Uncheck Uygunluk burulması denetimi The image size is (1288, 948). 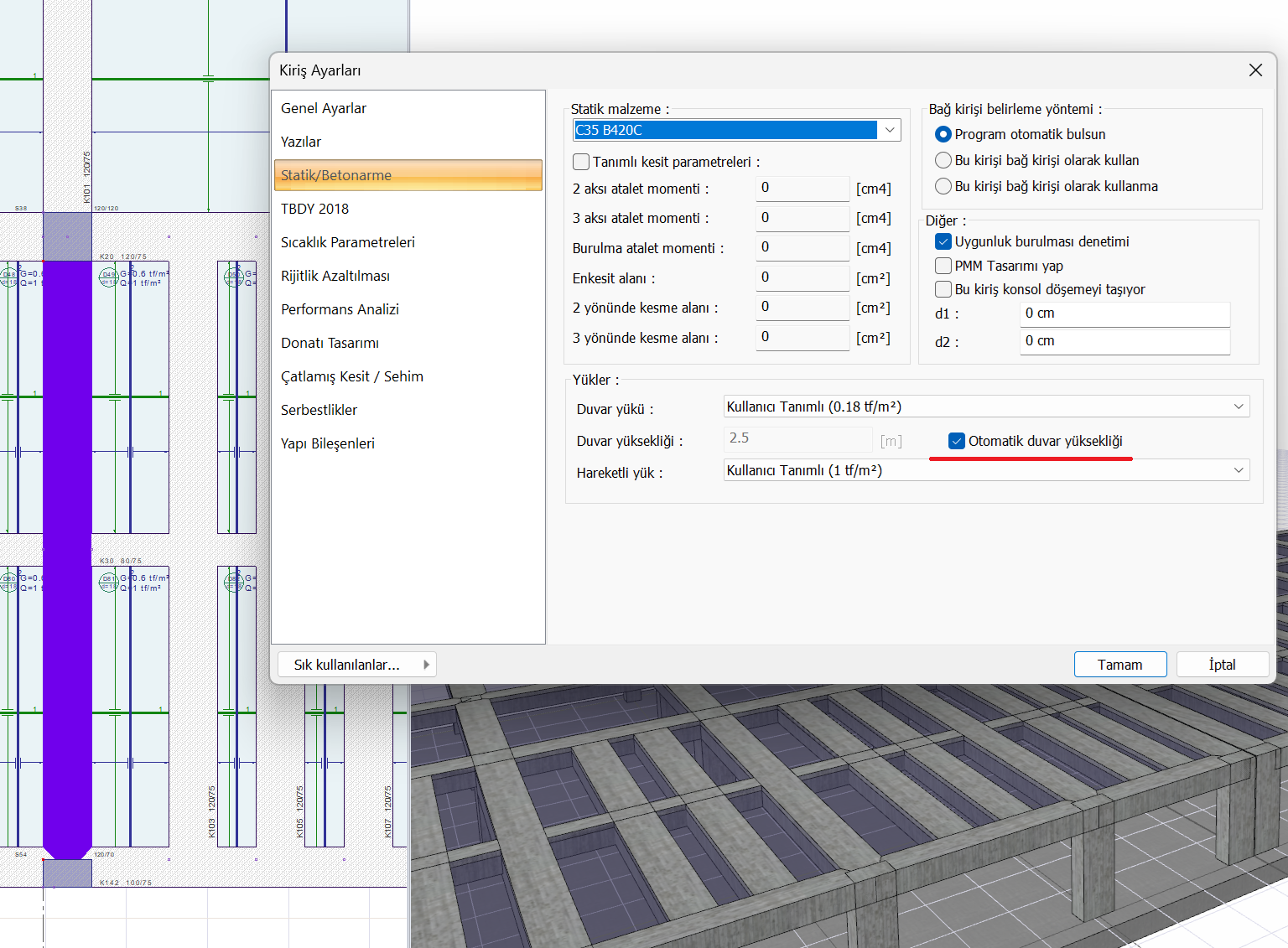943,241
